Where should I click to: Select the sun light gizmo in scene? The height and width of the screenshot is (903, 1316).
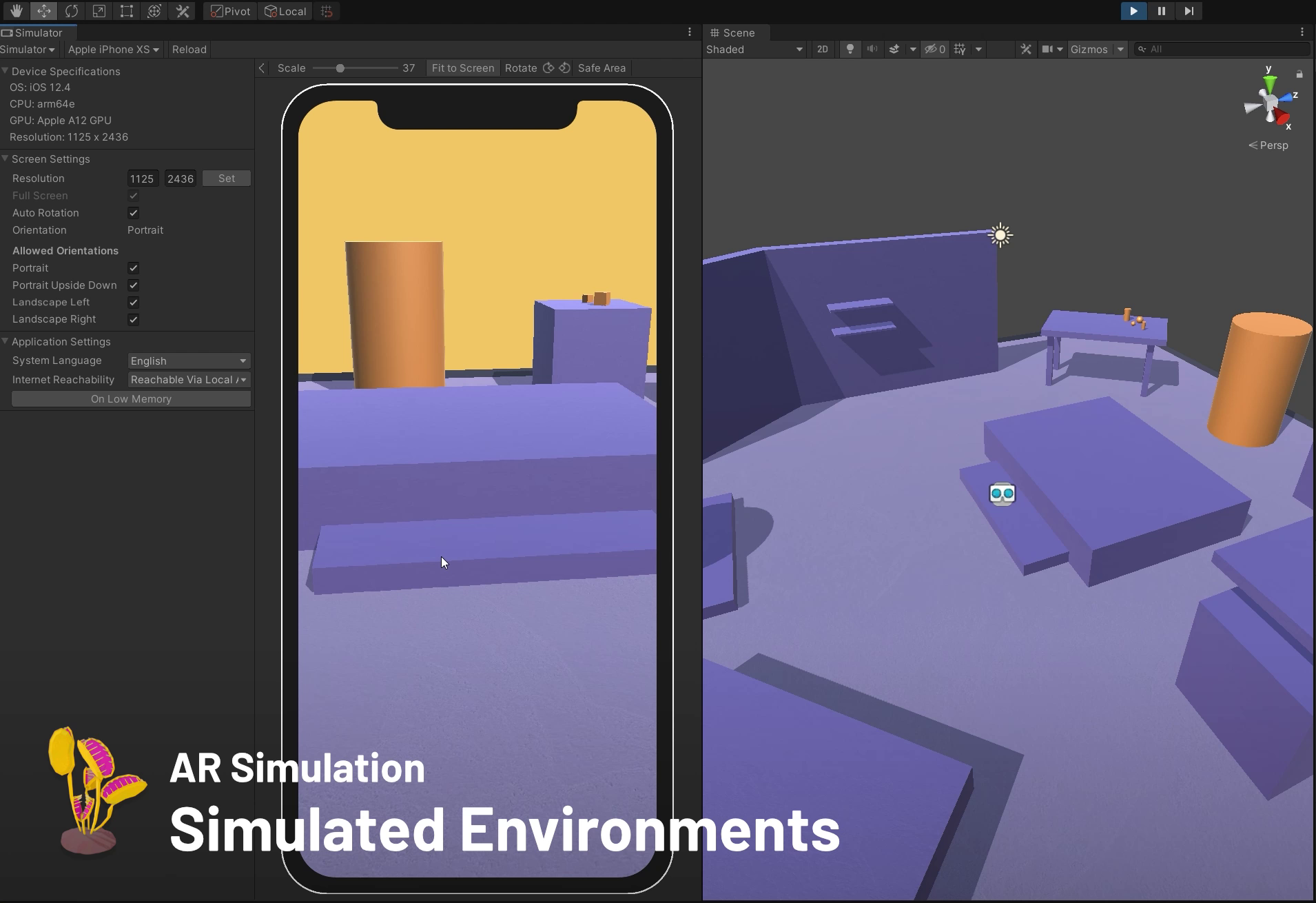pos(1000,235)
